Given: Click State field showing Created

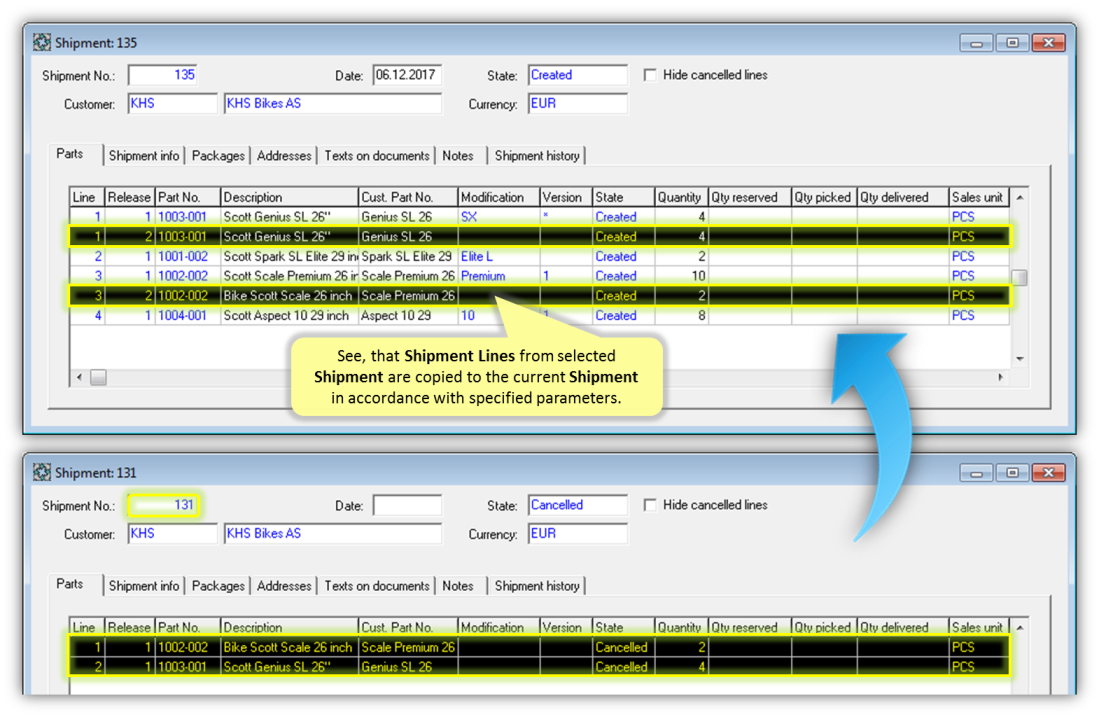Looking at the screenshot, I should (x=578, y=75).
